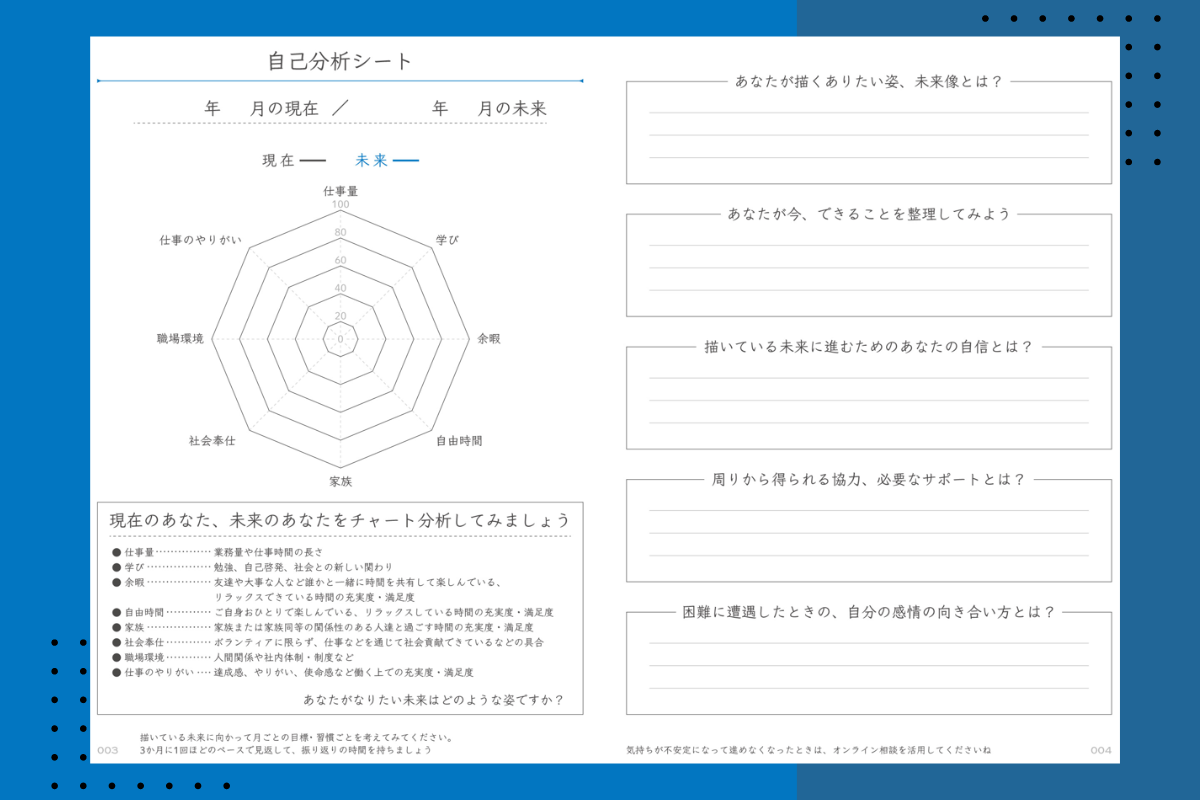Click the 自己分析シート title
The image size is (1200, 800).
point(340,61)
